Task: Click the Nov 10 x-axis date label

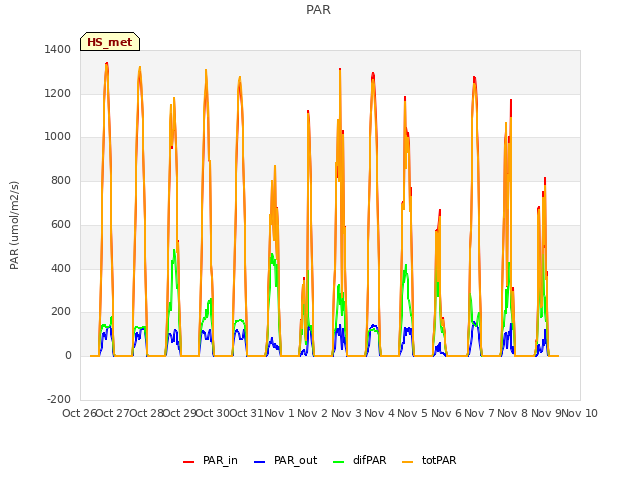Action: [580, 413]
